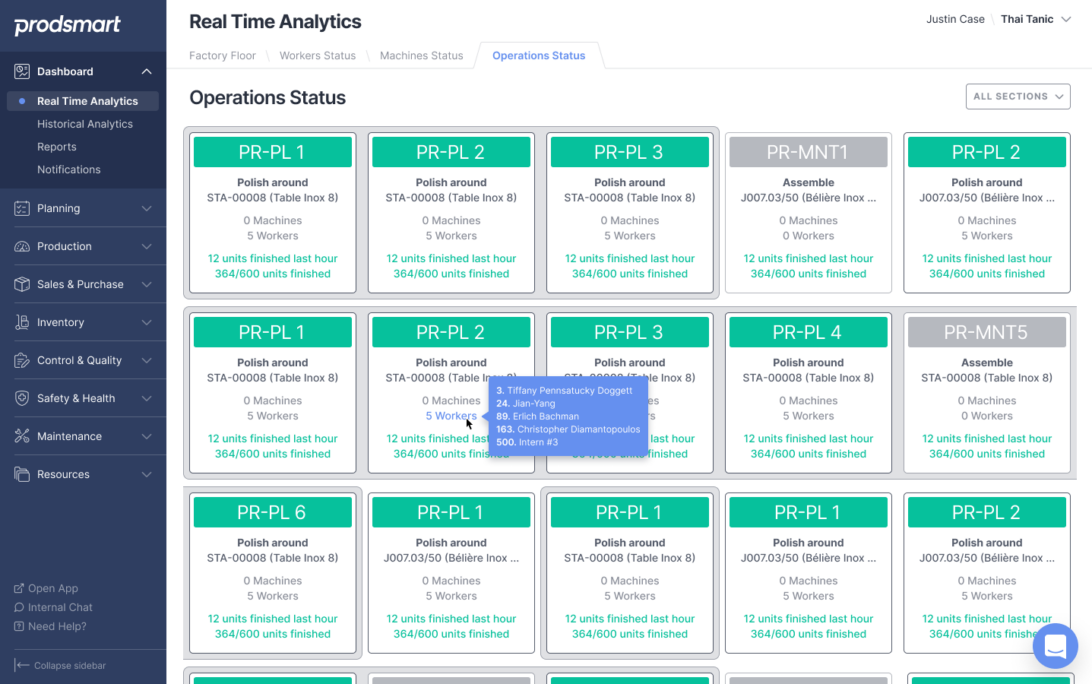Collapse the sidebar
The height and width of the screenshot is (684, 1092).
point(61,665)
